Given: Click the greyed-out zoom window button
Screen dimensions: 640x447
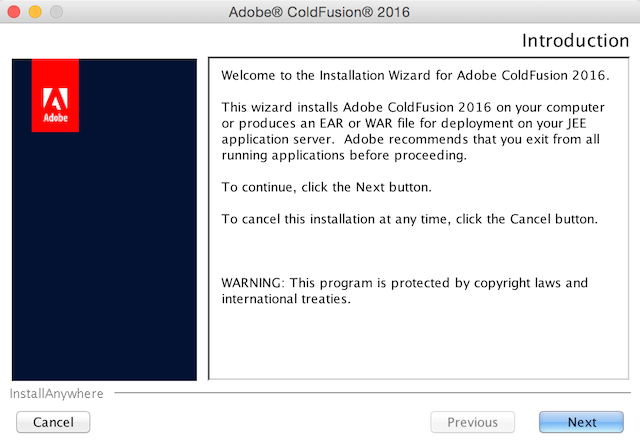Looking at the screenshot, I should pyautogui.click(x=56, y=12).
